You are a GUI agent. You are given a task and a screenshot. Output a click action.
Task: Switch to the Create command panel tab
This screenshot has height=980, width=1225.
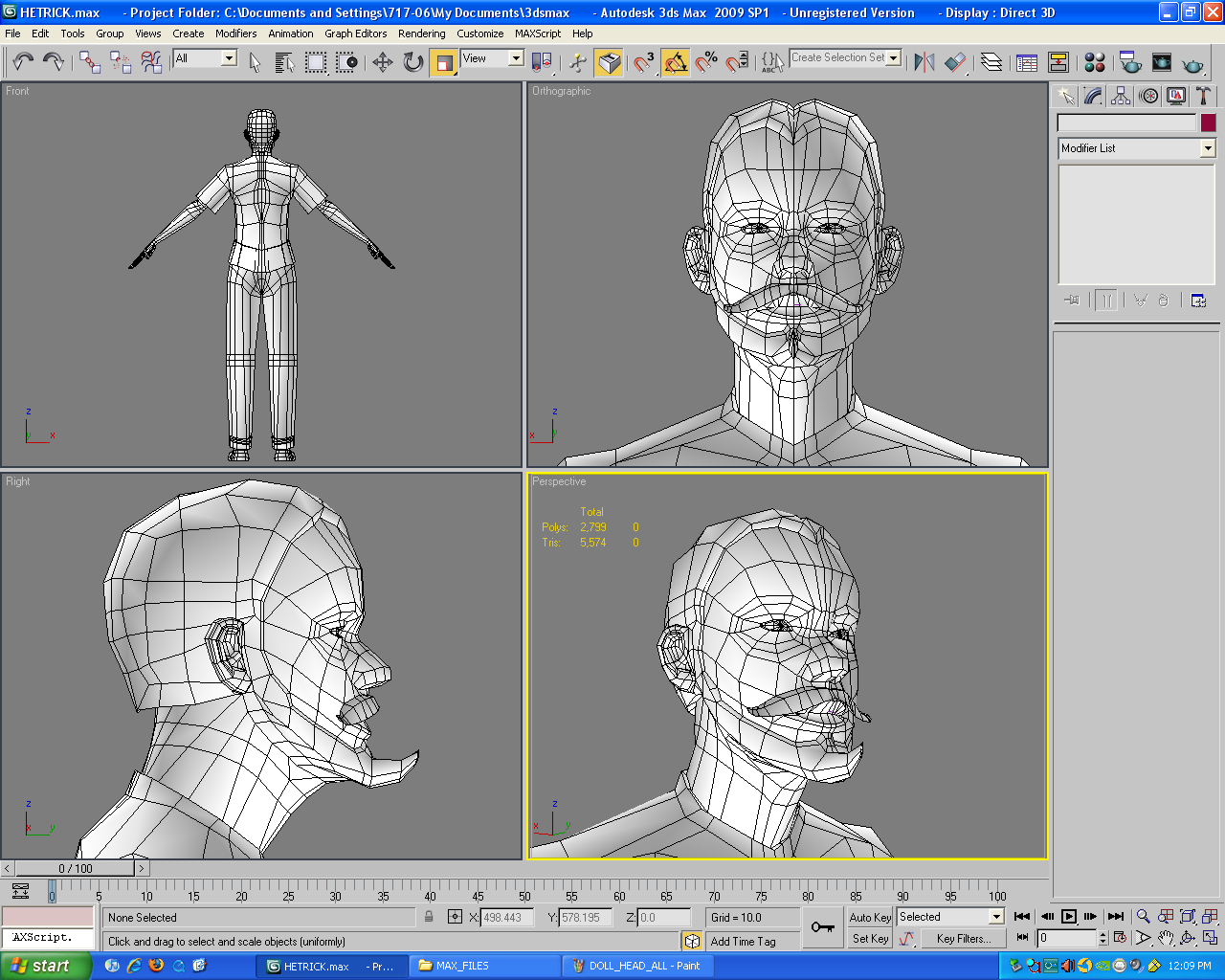click(1065, 96)
